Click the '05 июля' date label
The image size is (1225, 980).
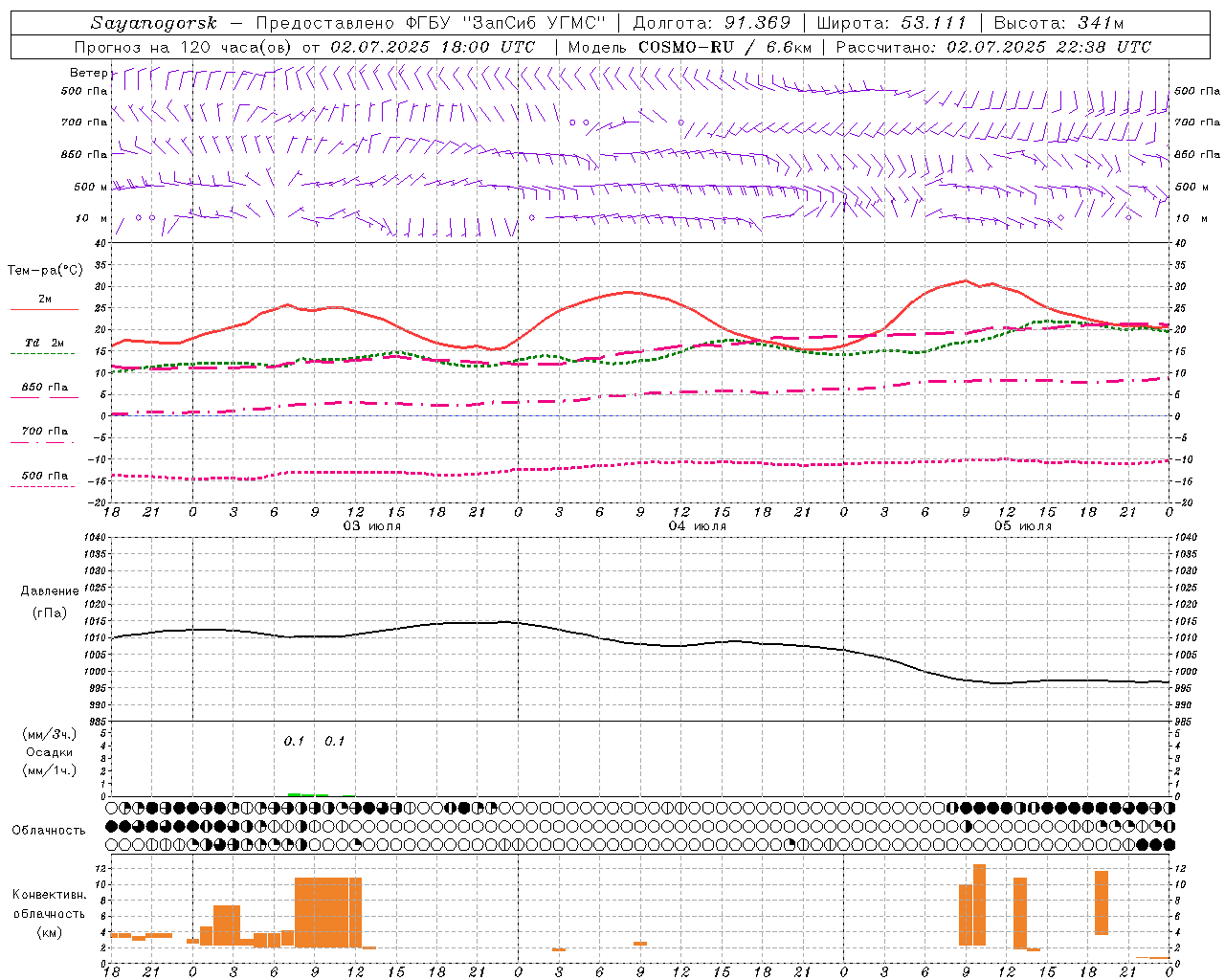point(1023,526)
